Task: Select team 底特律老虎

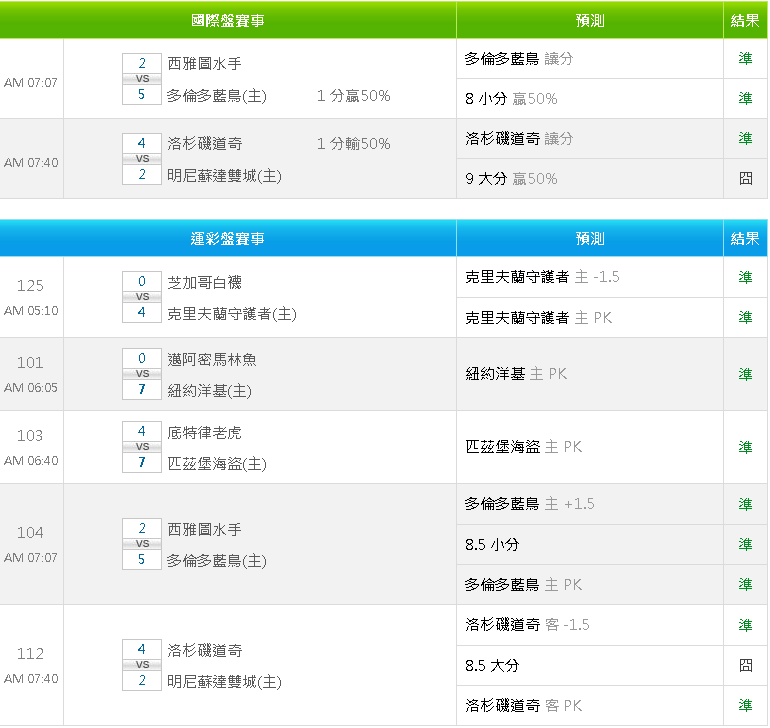Action: (204, 432)
